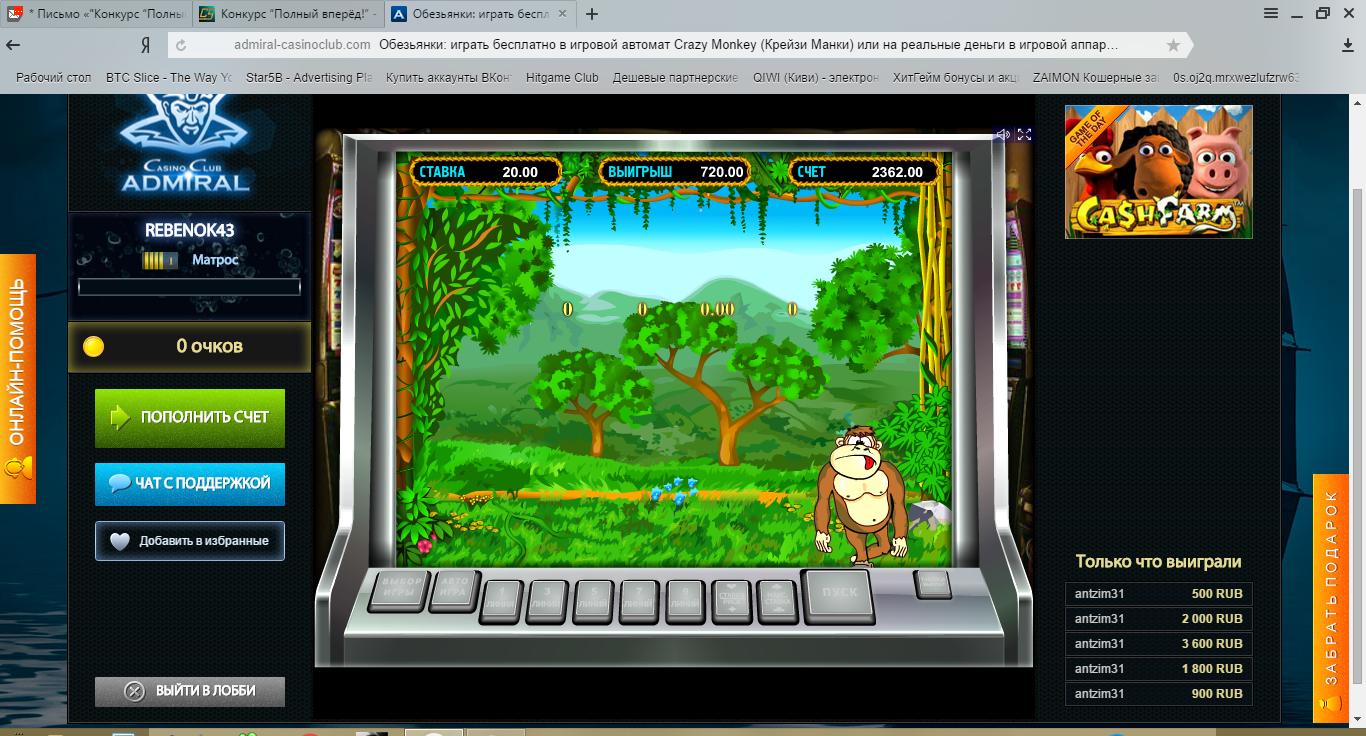The width and height of the screenshot is (1366, 736).
Task: Open browser downloads arrow
Action: tap(1347, 46)
